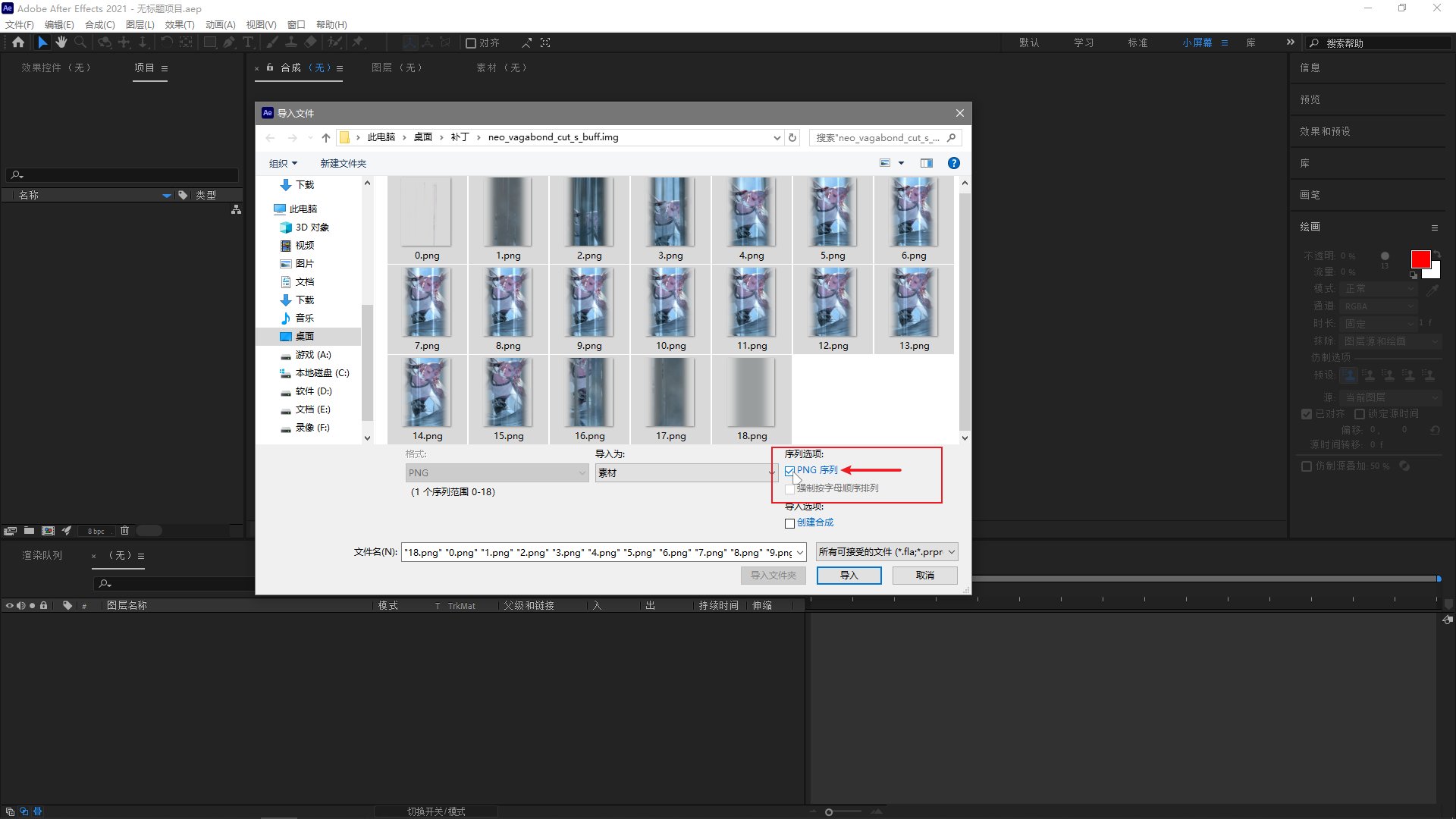
Task: Click 导入 button to import files
Action: tap(848, 575)
